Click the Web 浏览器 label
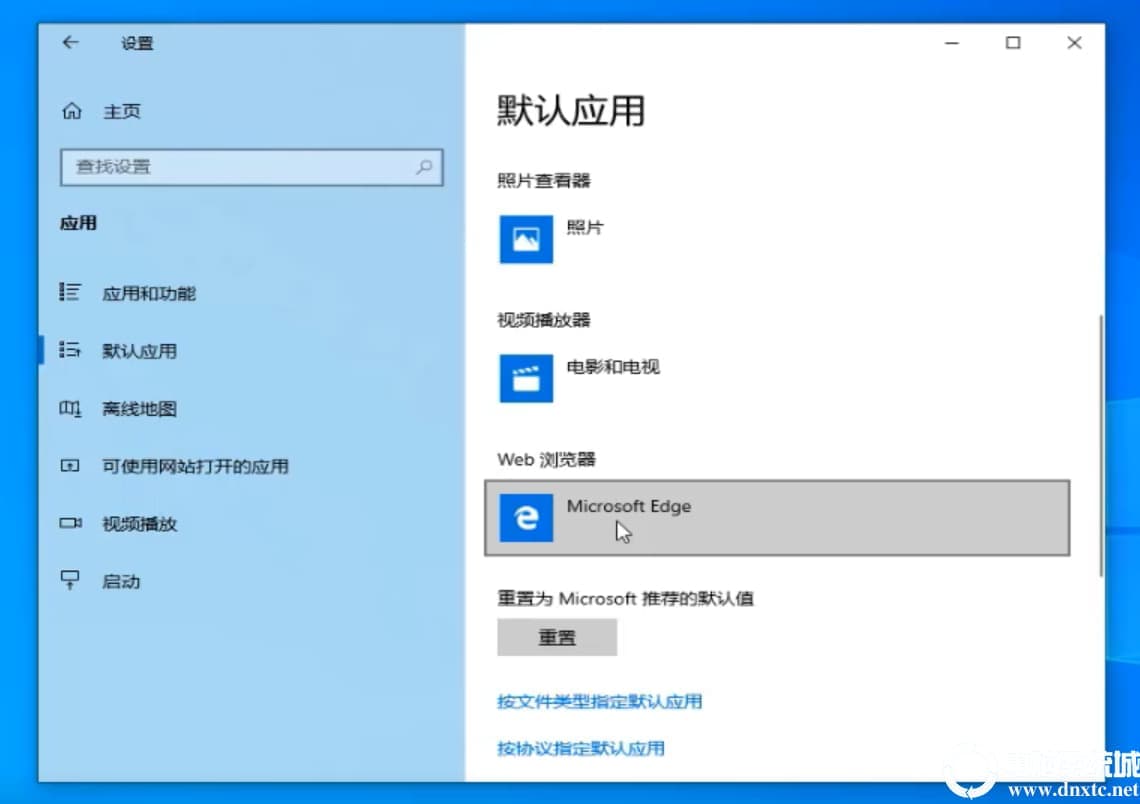 coord(547,459)
